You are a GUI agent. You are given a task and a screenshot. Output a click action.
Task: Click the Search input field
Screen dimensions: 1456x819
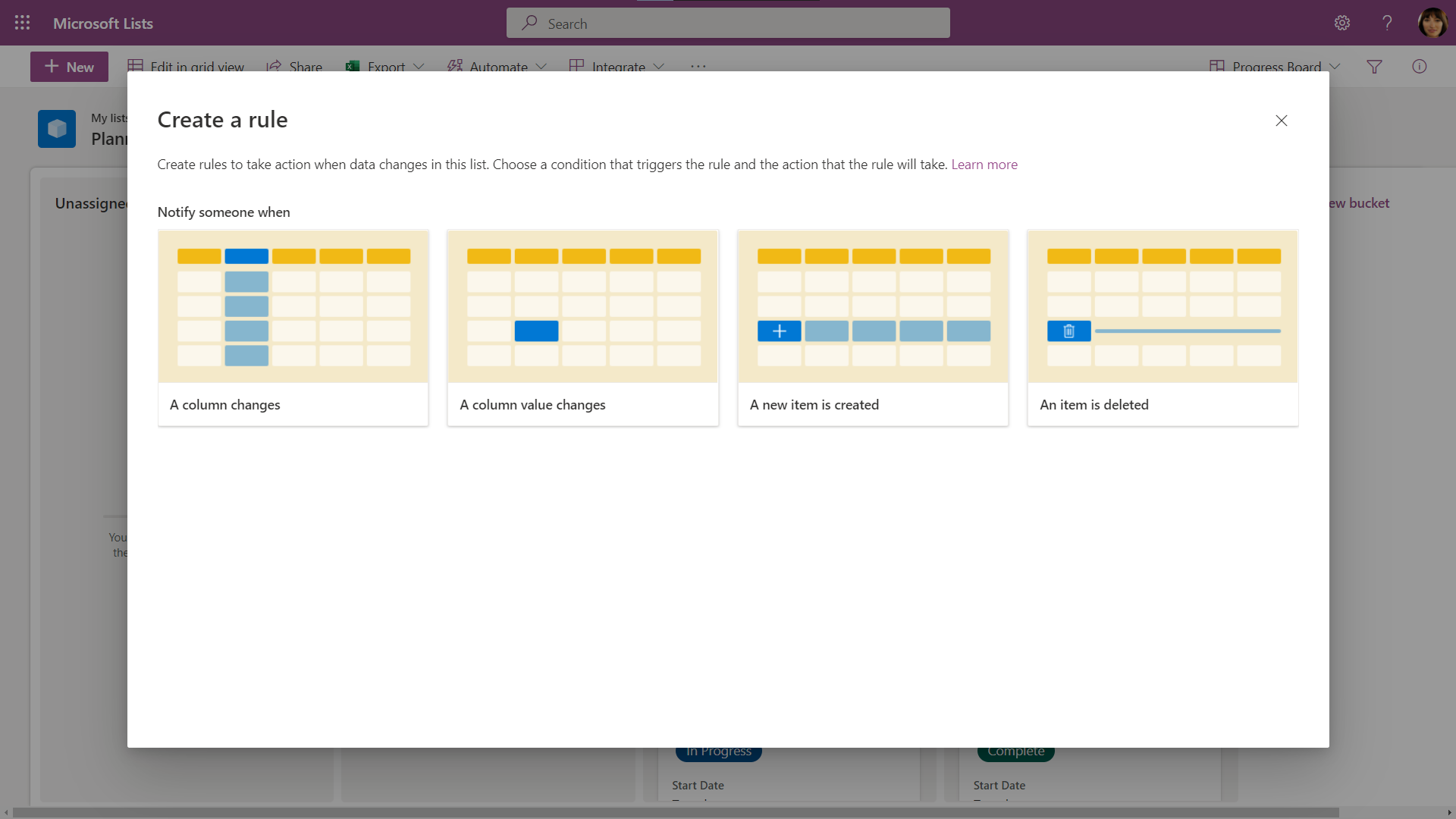pyautogui.click(x=728, y=22)
